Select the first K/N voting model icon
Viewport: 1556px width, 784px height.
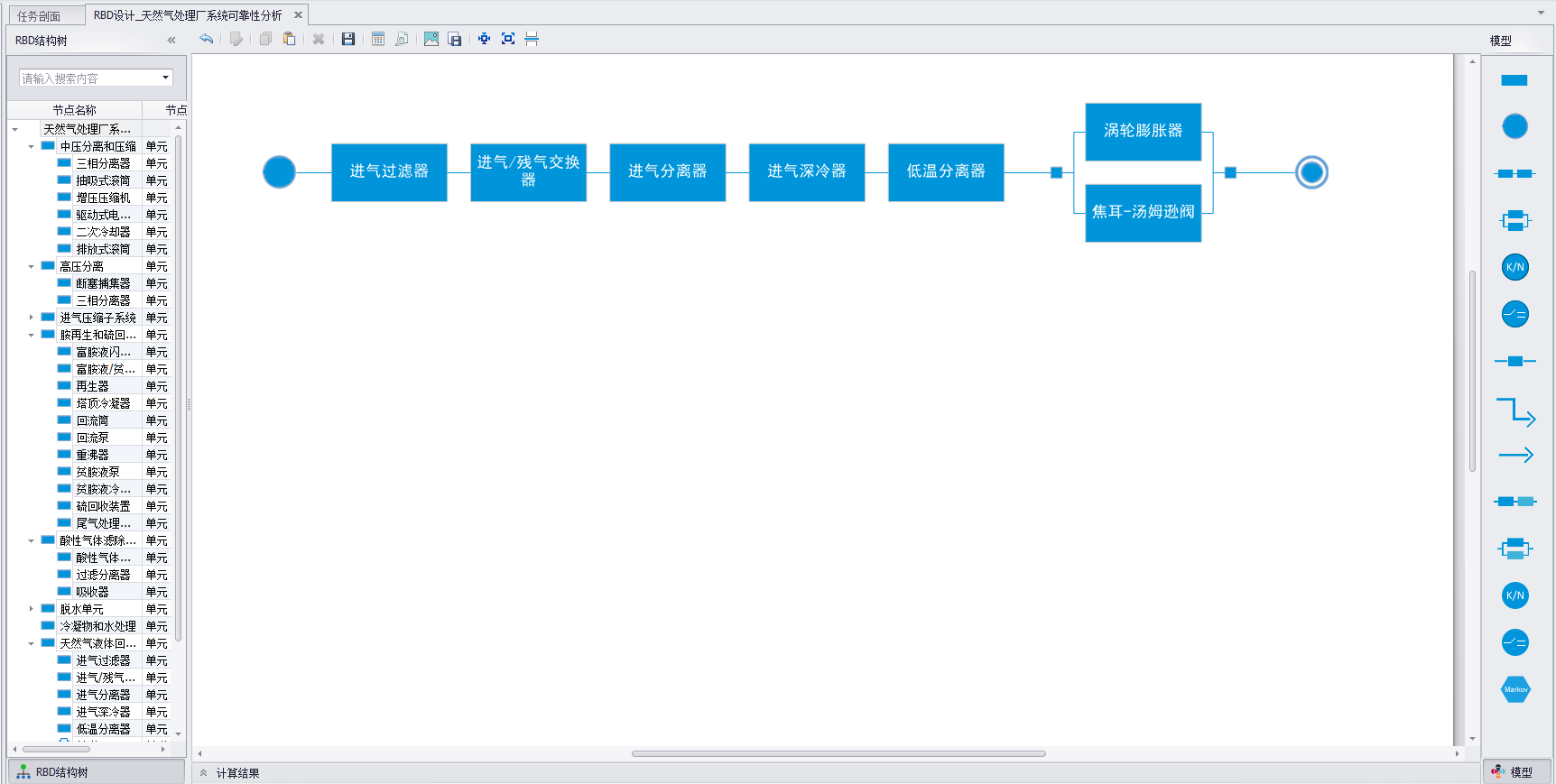point(1514,267)
